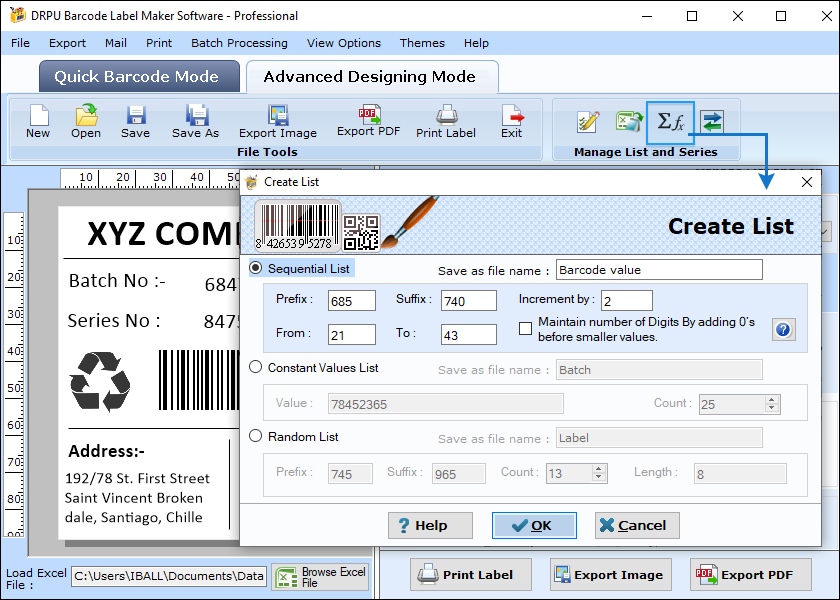Confirm with the OK button
The width and height of the screenshot is (840, 600).
(x=534, y=526)
